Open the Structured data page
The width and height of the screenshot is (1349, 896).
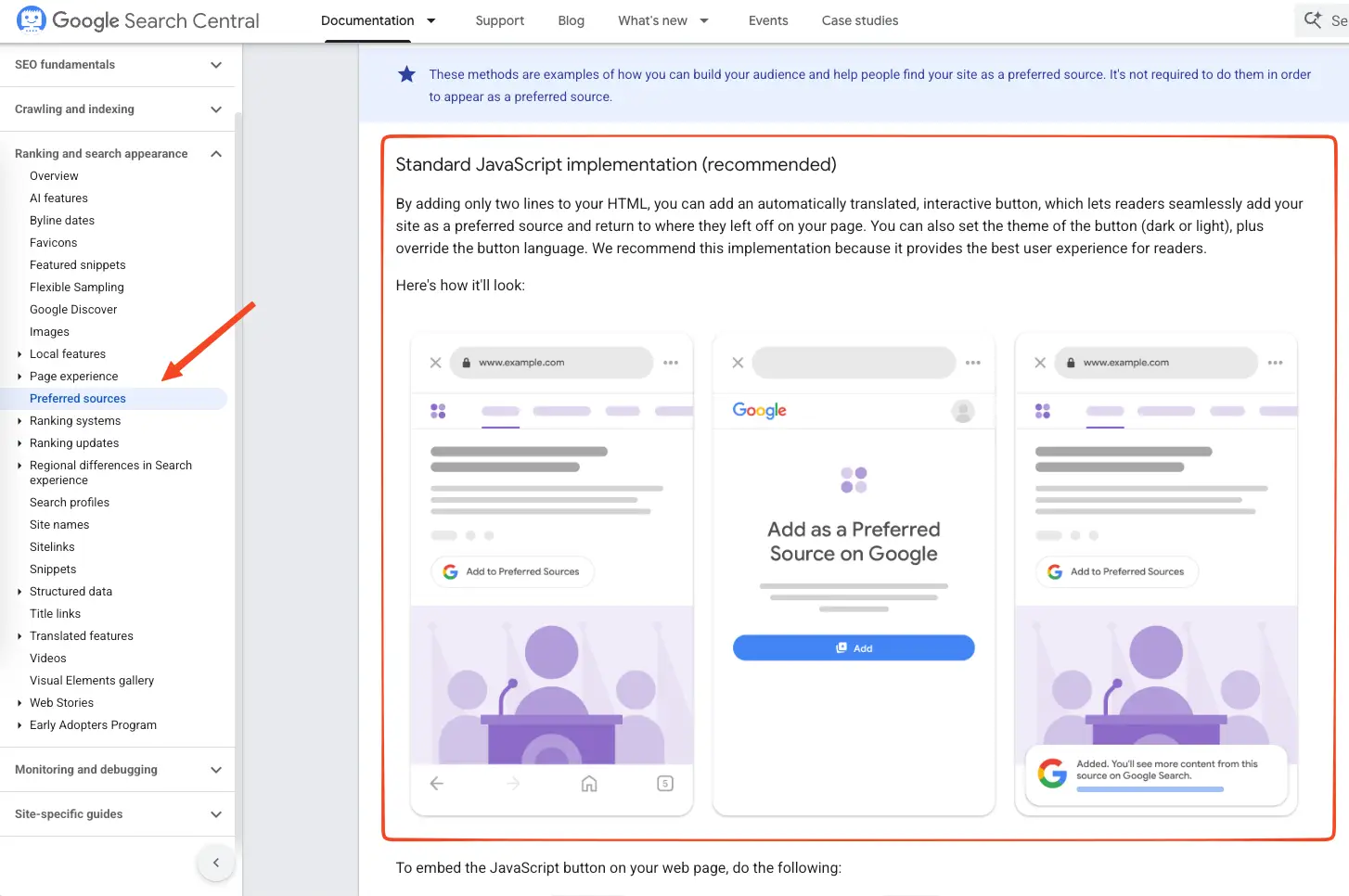71,592
